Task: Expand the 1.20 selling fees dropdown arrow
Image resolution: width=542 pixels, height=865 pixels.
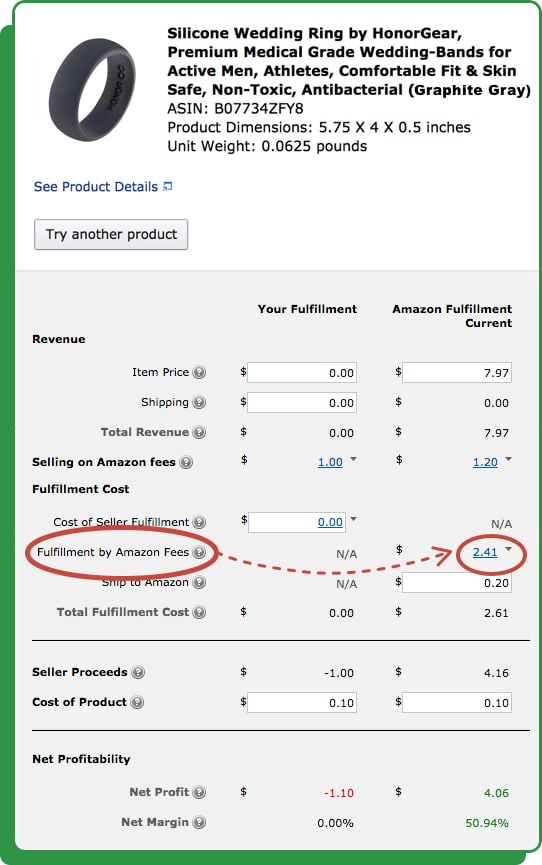Action: pyautogui.click(x=508, y=460)
